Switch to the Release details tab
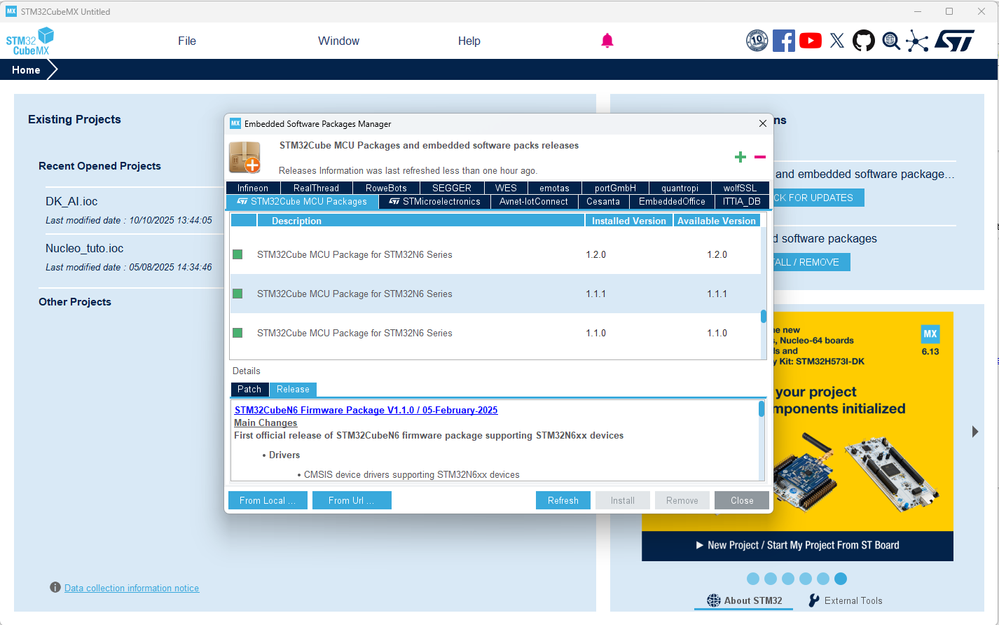The height and width of the screenshot is (625, 999). point(293,389)
